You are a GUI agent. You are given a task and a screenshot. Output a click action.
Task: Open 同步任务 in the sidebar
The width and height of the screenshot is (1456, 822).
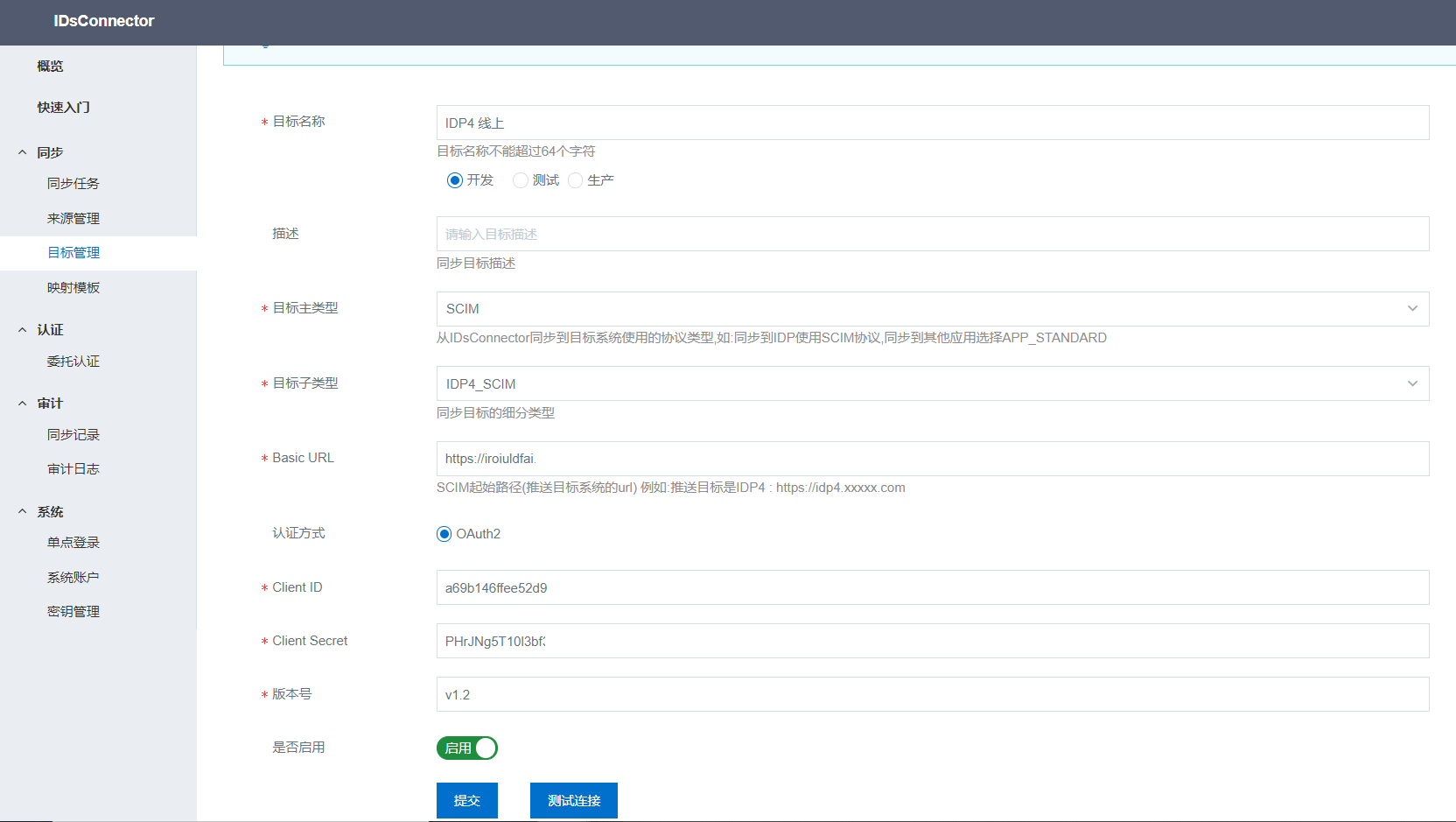[x=73, y=184]
